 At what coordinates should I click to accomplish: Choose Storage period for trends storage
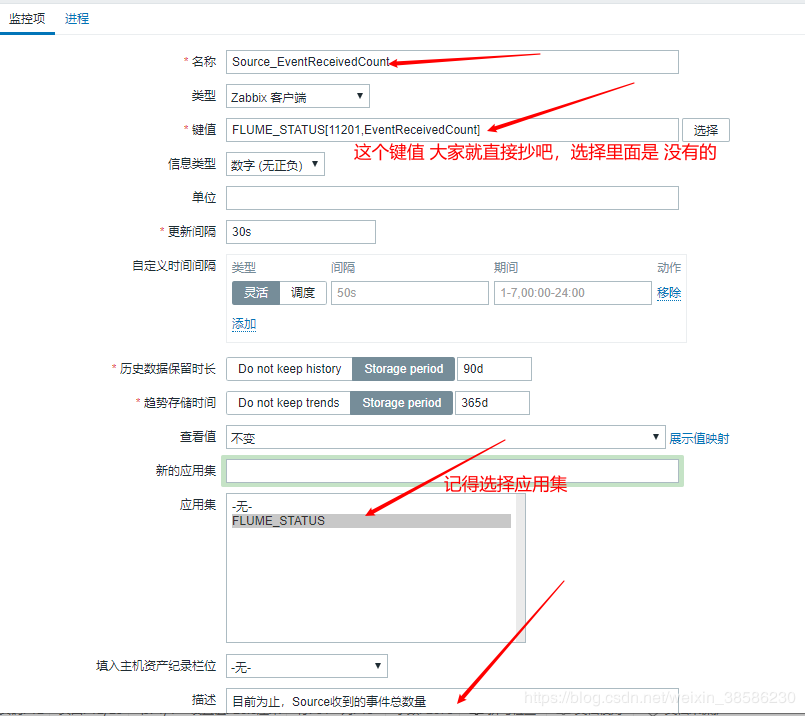(x=401, y=403)
